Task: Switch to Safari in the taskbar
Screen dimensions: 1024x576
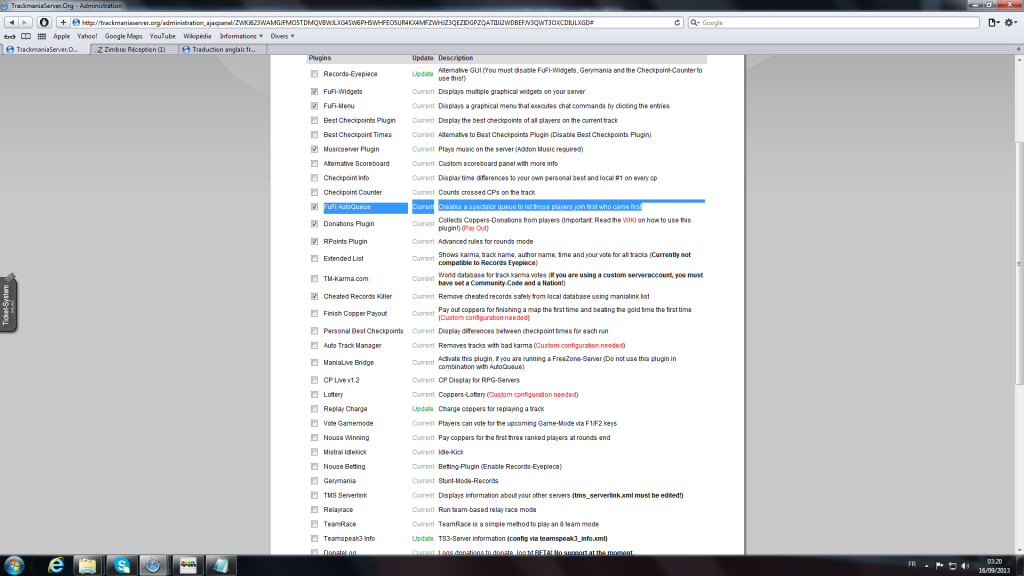Action: pyautogui.click(x=153, y=565)
